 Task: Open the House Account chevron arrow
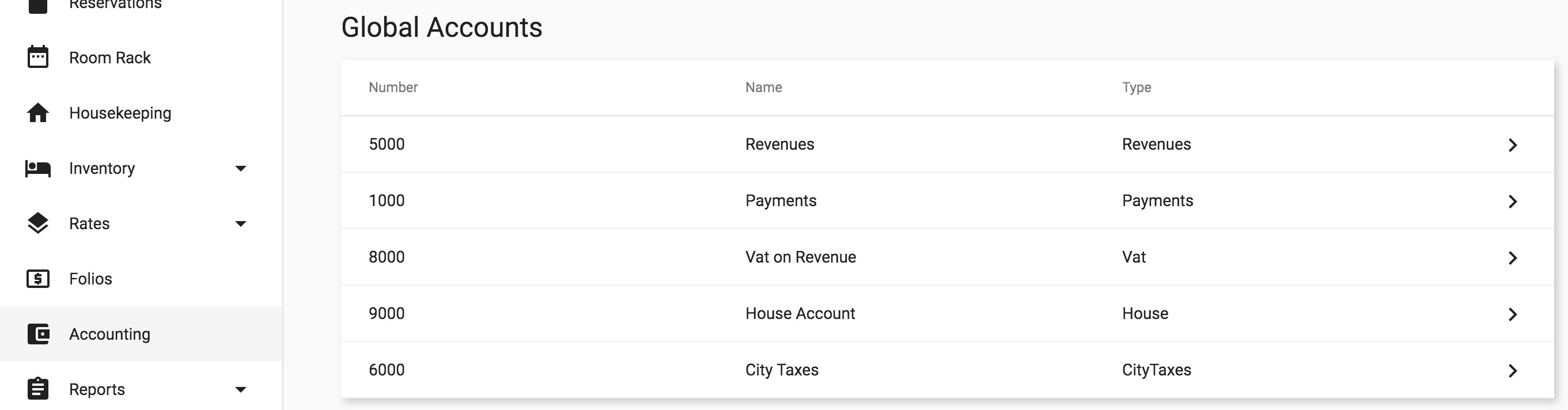pos(1513,314)
